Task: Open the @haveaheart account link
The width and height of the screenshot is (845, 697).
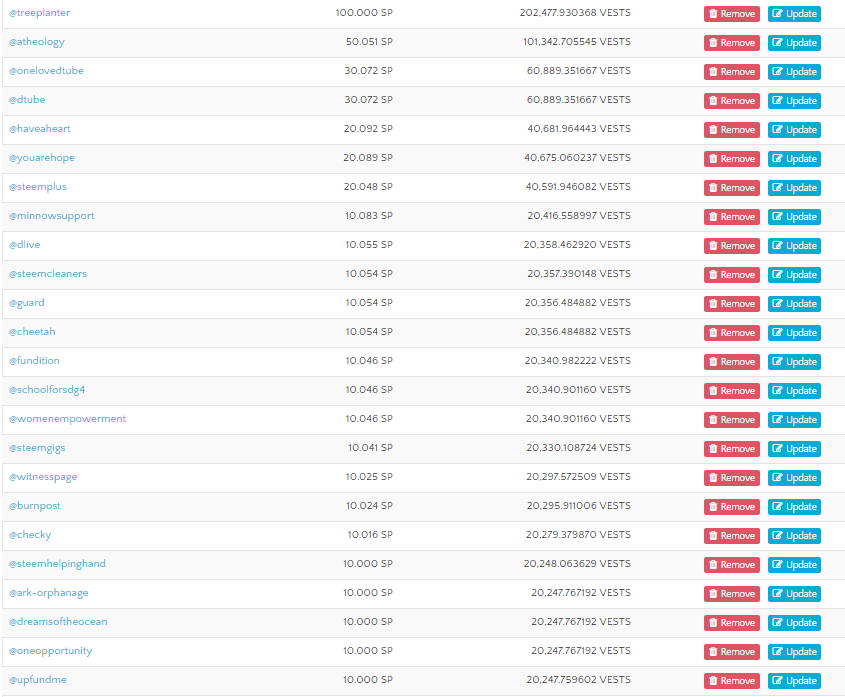Action: click(x=40, y=129)
